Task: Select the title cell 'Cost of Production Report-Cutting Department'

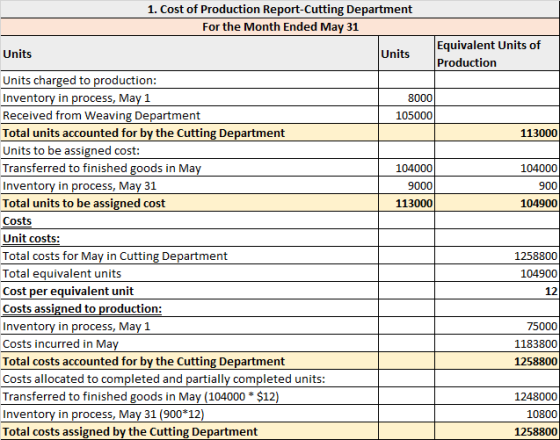Action: point(280,9)
